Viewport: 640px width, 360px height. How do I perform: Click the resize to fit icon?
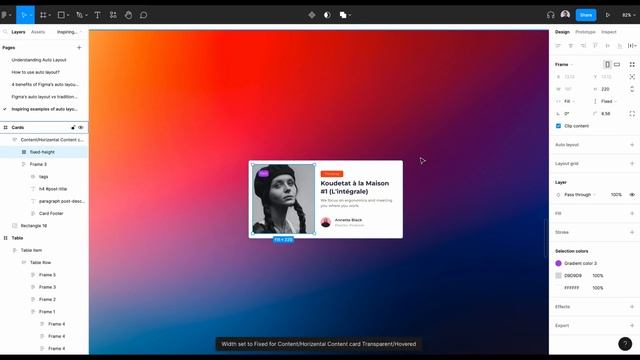[632, 64]
